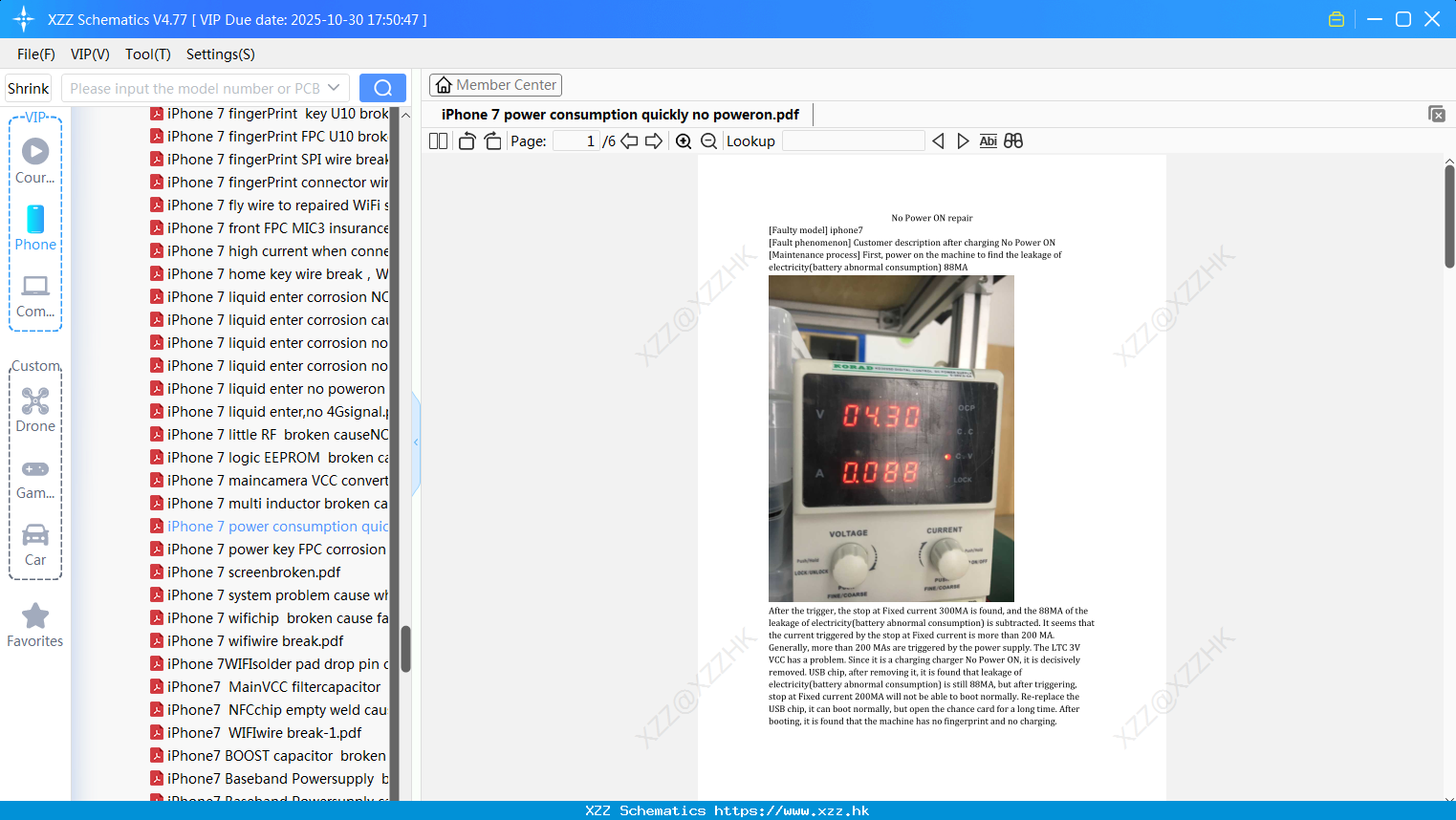Click the power supply photo in PDF
Screen dimensions: 1456x820
point(891,439)
